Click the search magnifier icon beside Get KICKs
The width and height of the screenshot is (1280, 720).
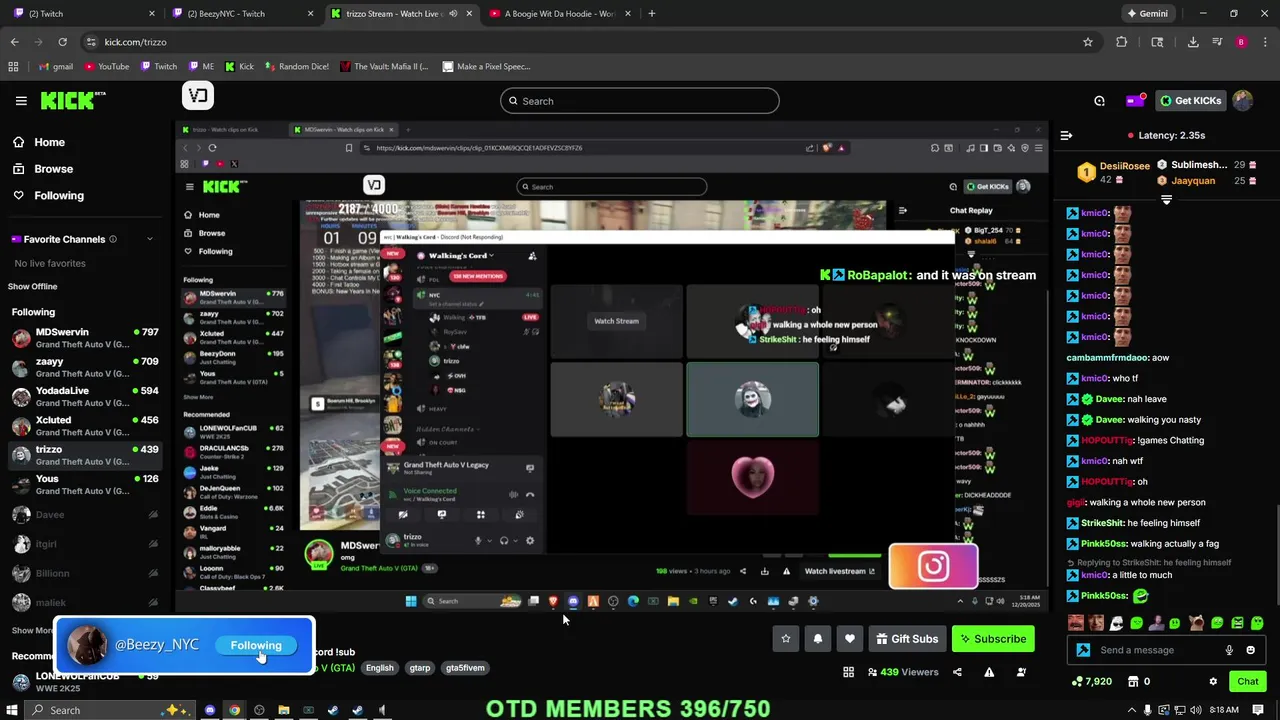pos(1099,101)
